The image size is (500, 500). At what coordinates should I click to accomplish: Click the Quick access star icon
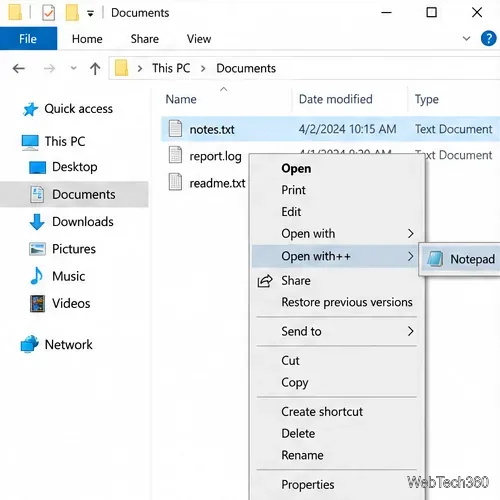pos(30,109)
